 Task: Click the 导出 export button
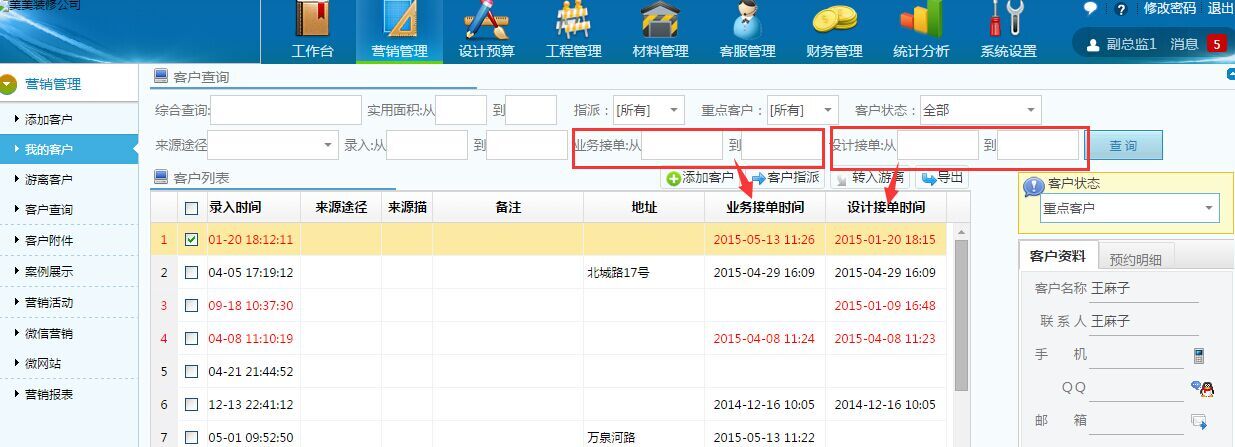tap(942, 178)
